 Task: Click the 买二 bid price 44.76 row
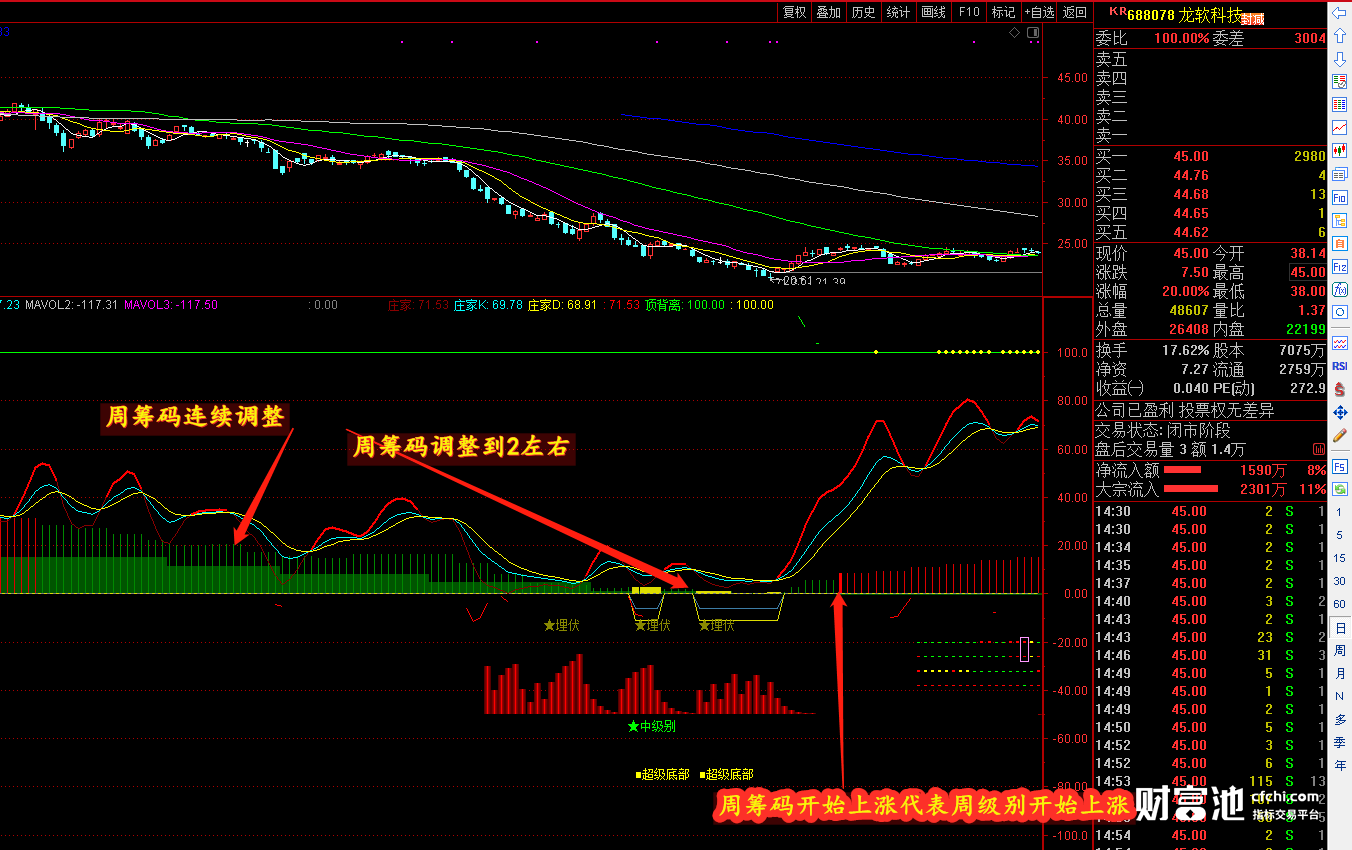click(x=1210, y=175)
